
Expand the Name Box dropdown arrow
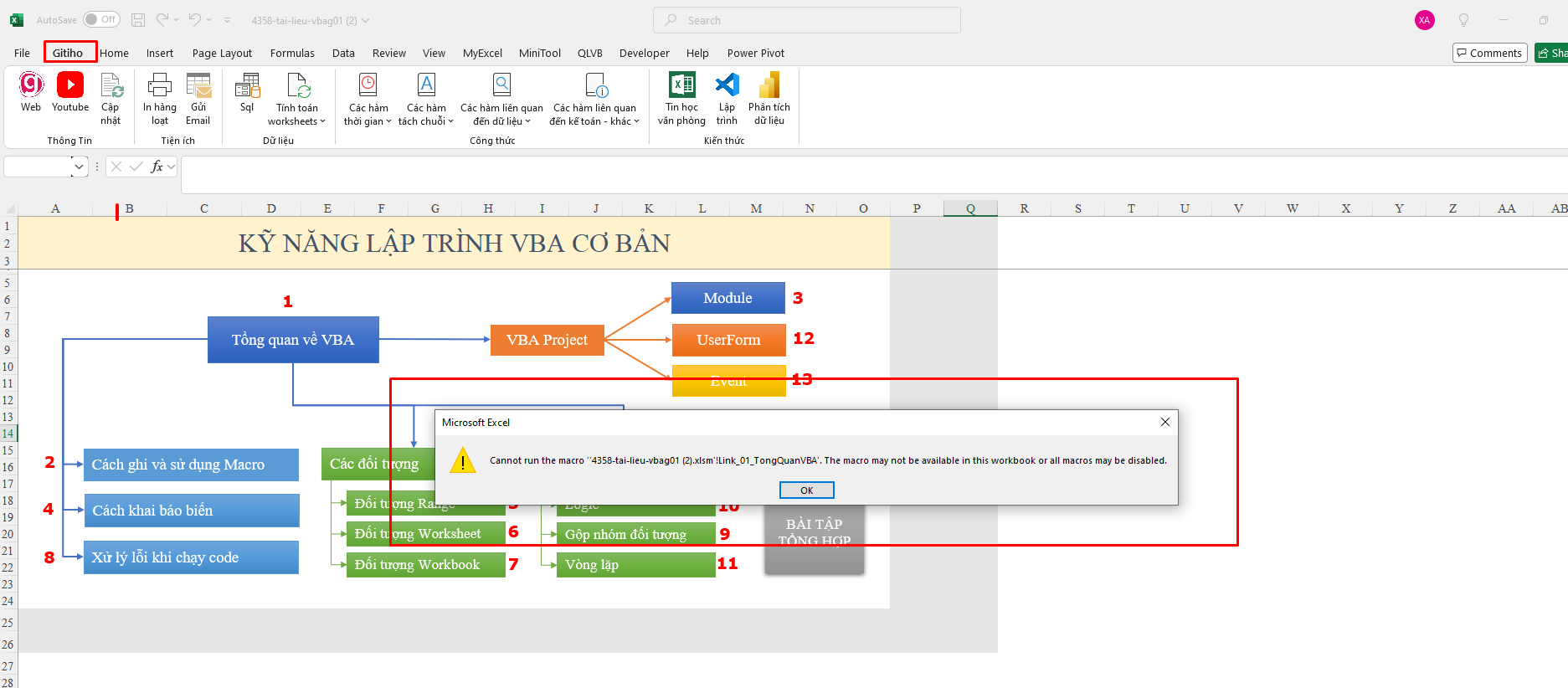(79, 167)
